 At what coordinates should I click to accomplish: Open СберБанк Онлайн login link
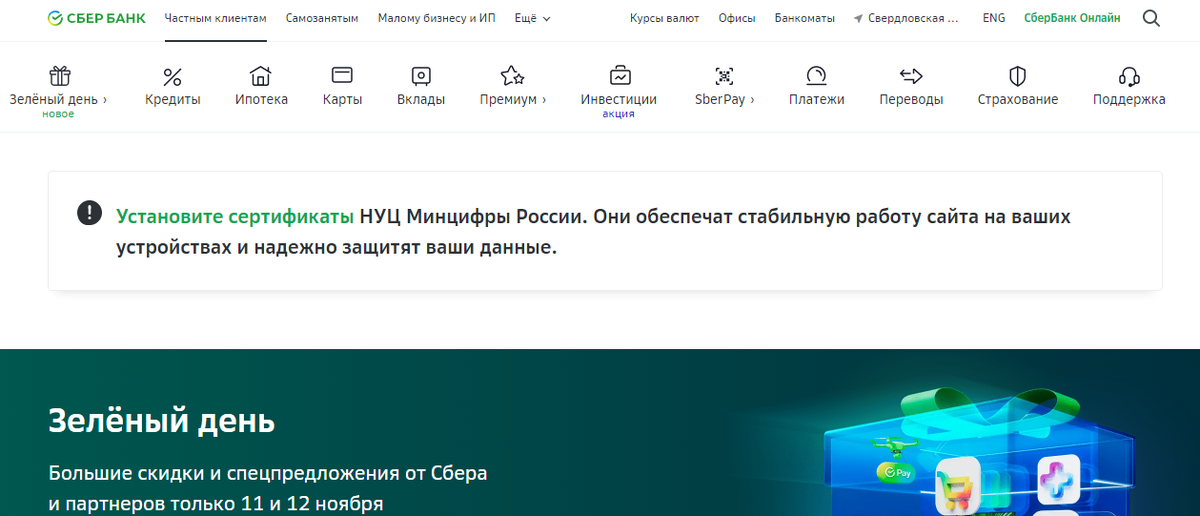pyautogui.click(x=1072, y=18)
